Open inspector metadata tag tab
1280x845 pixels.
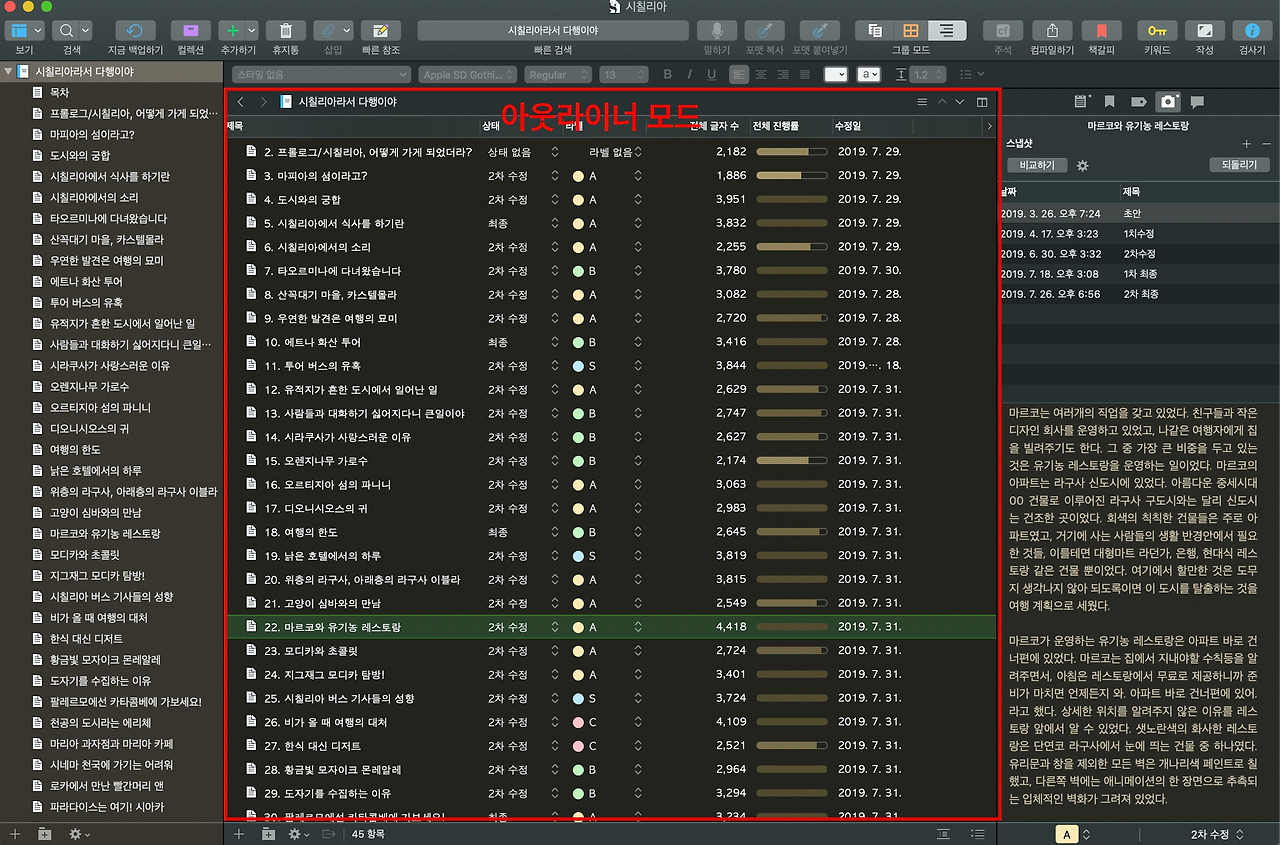1138,101
